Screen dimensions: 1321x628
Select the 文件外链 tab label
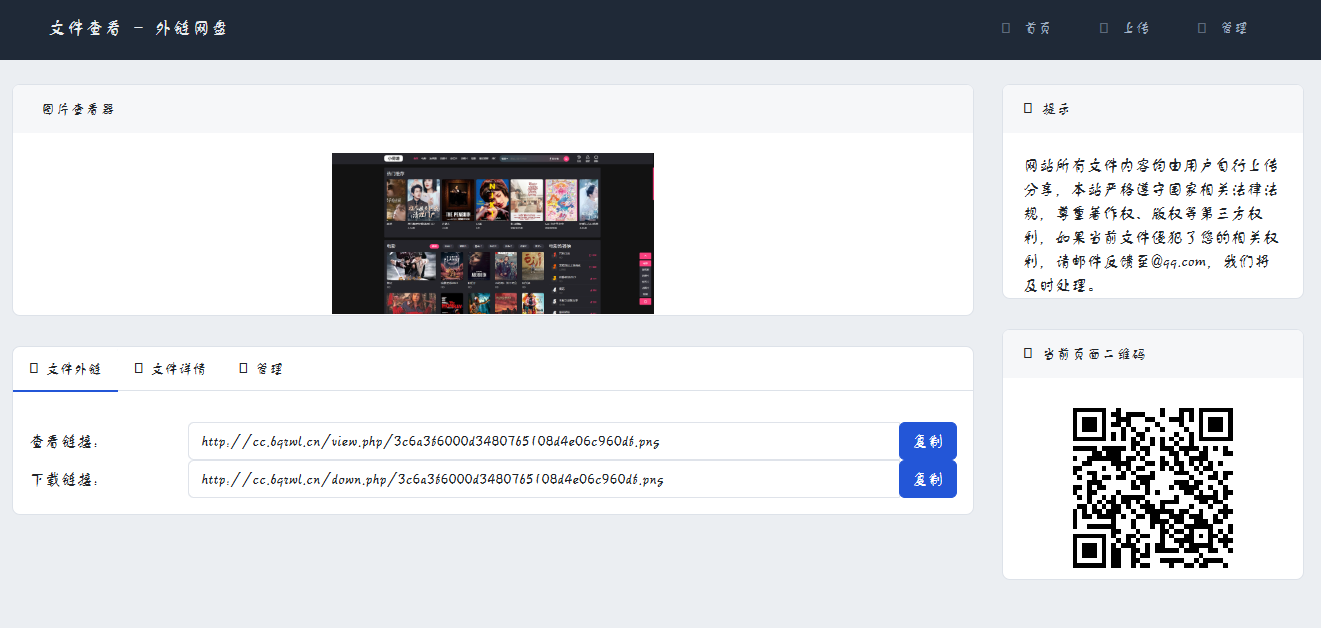pos(74,369)
